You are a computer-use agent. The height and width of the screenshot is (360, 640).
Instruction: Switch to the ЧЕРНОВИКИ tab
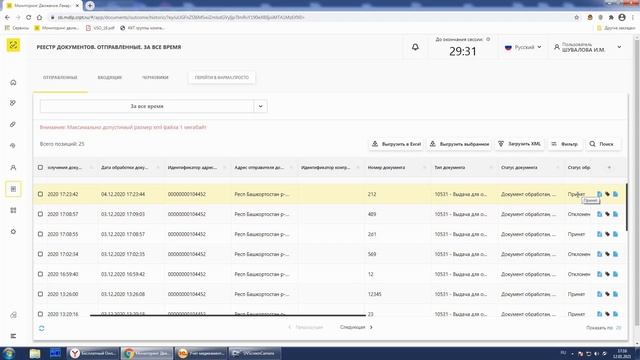click(155, 78)
